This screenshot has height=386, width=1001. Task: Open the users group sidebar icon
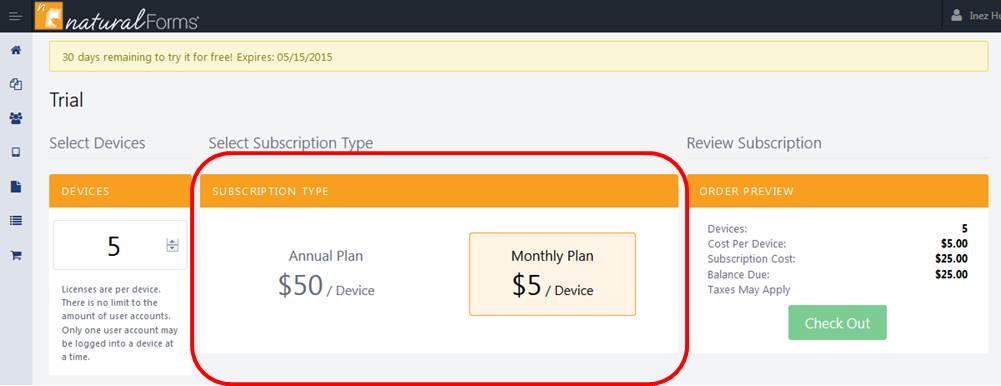click(x=16, y=118)
